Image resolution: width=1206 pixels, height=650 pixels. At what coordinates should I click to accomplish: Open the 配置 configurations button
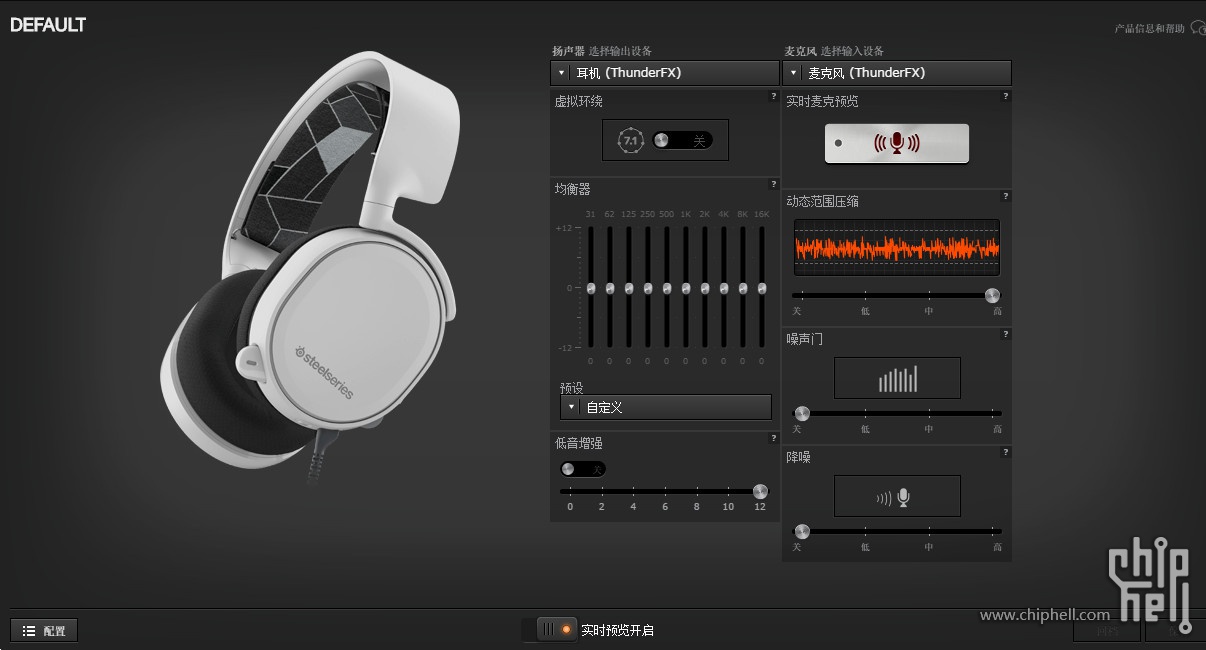[44, 631]
